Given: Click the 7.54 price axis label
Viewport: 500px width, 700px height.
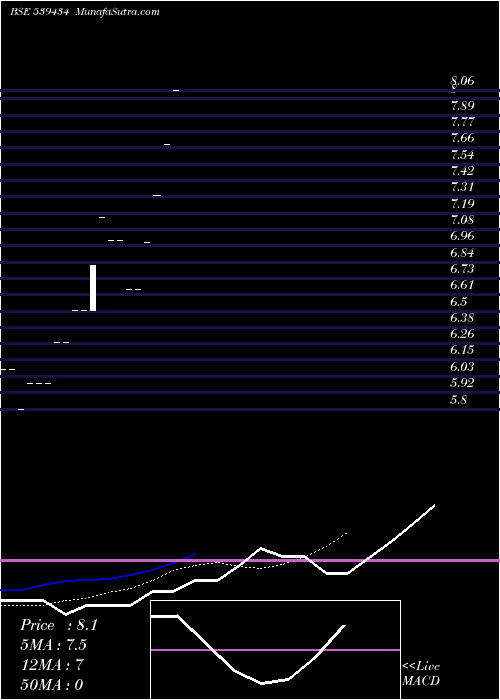Looking at the screenshot, I should (462, 155).
